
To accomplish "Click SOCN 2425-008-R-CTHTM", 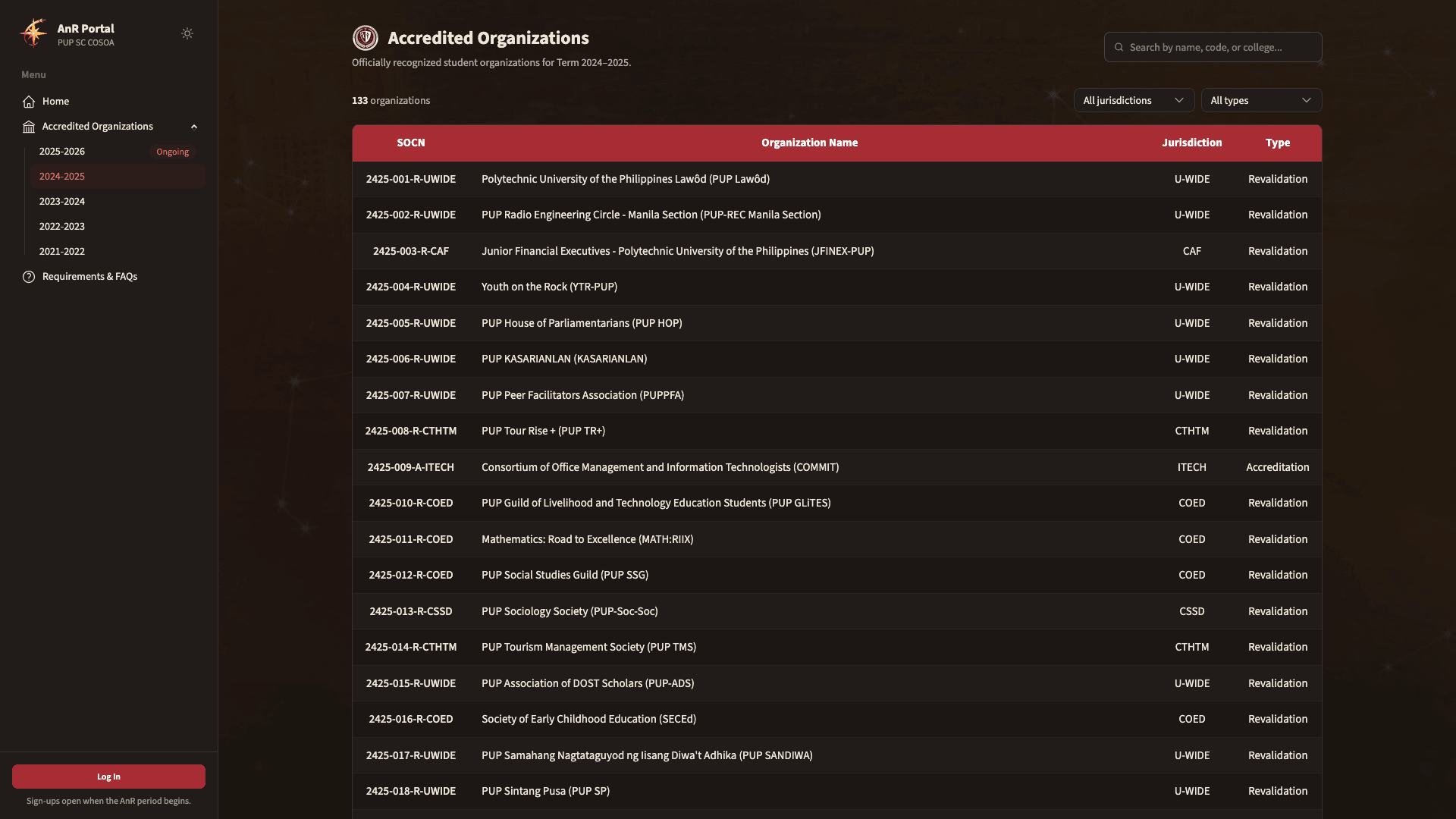I will pyautogui.click(x=411, y=431).
